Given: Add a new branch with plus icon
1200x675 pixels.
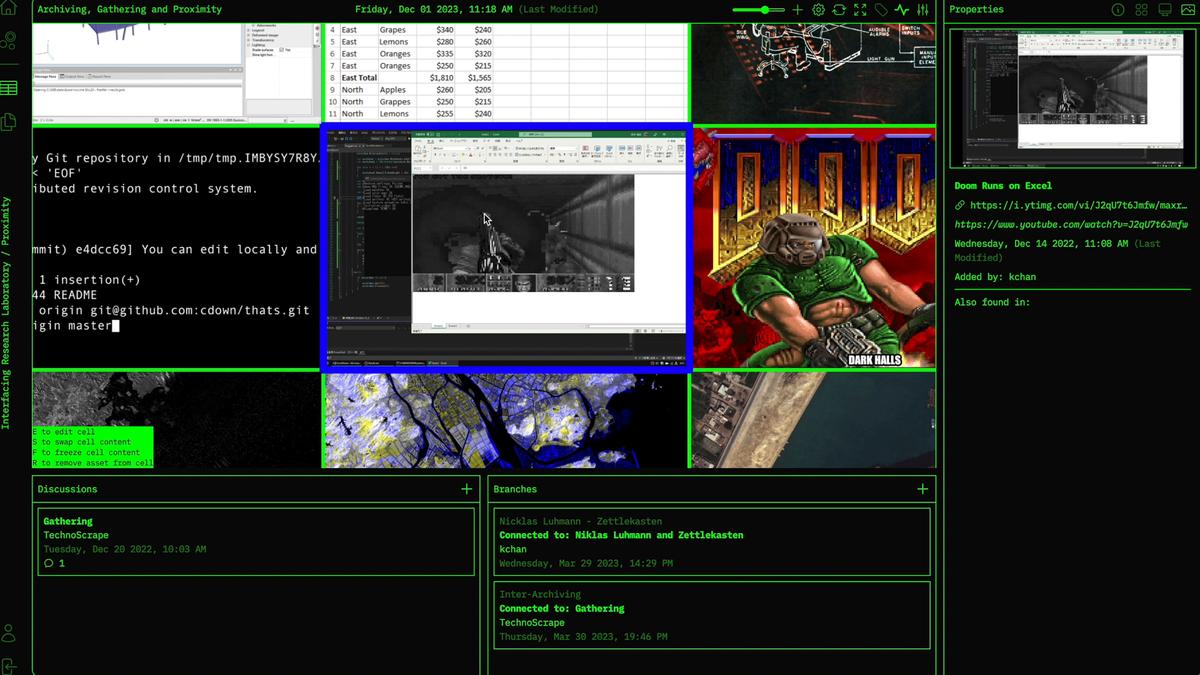Looking at the screenshot, I should pyautogui.click(x=922, y=489).
